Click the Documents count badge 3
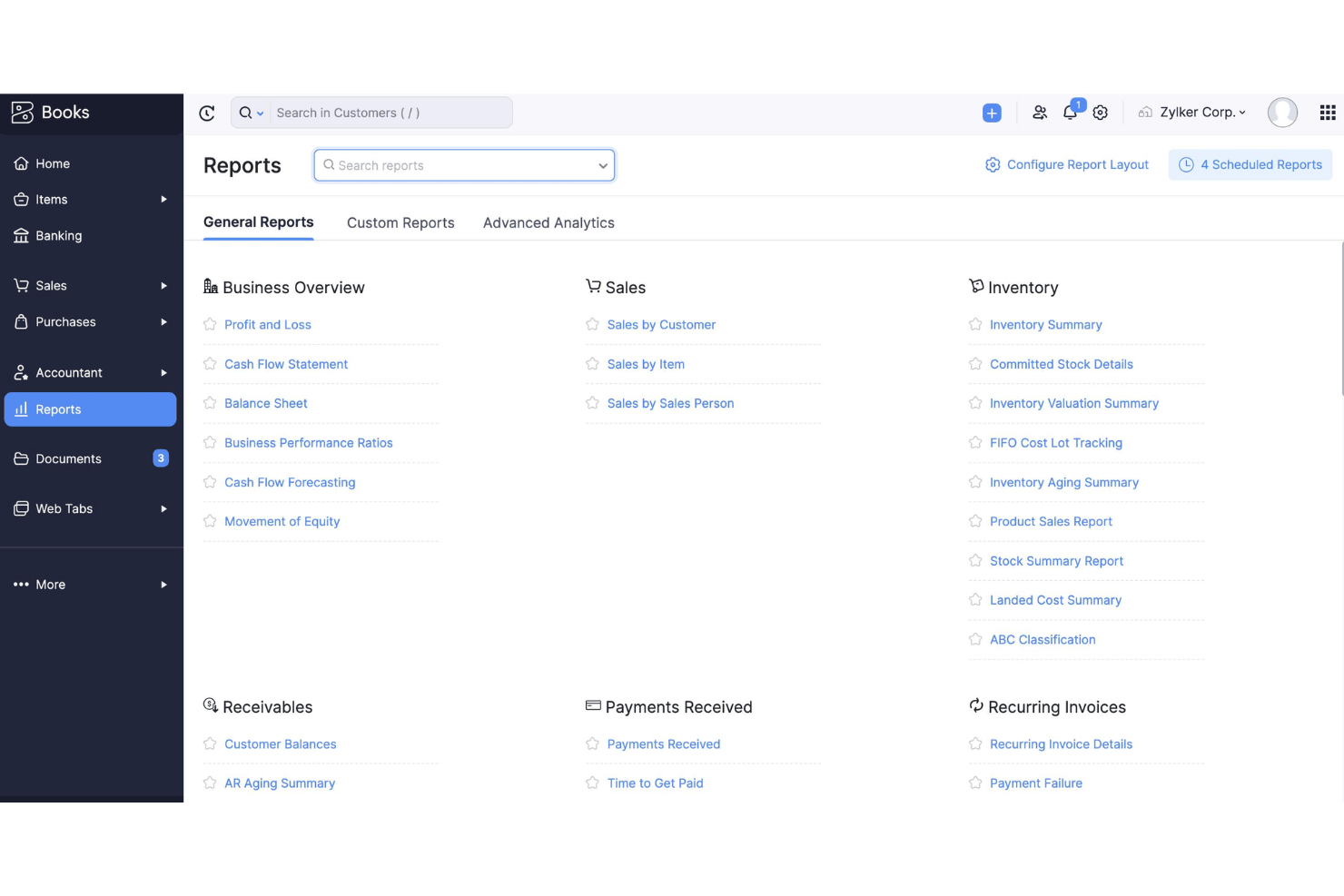1344x896 pixels. 161,458
